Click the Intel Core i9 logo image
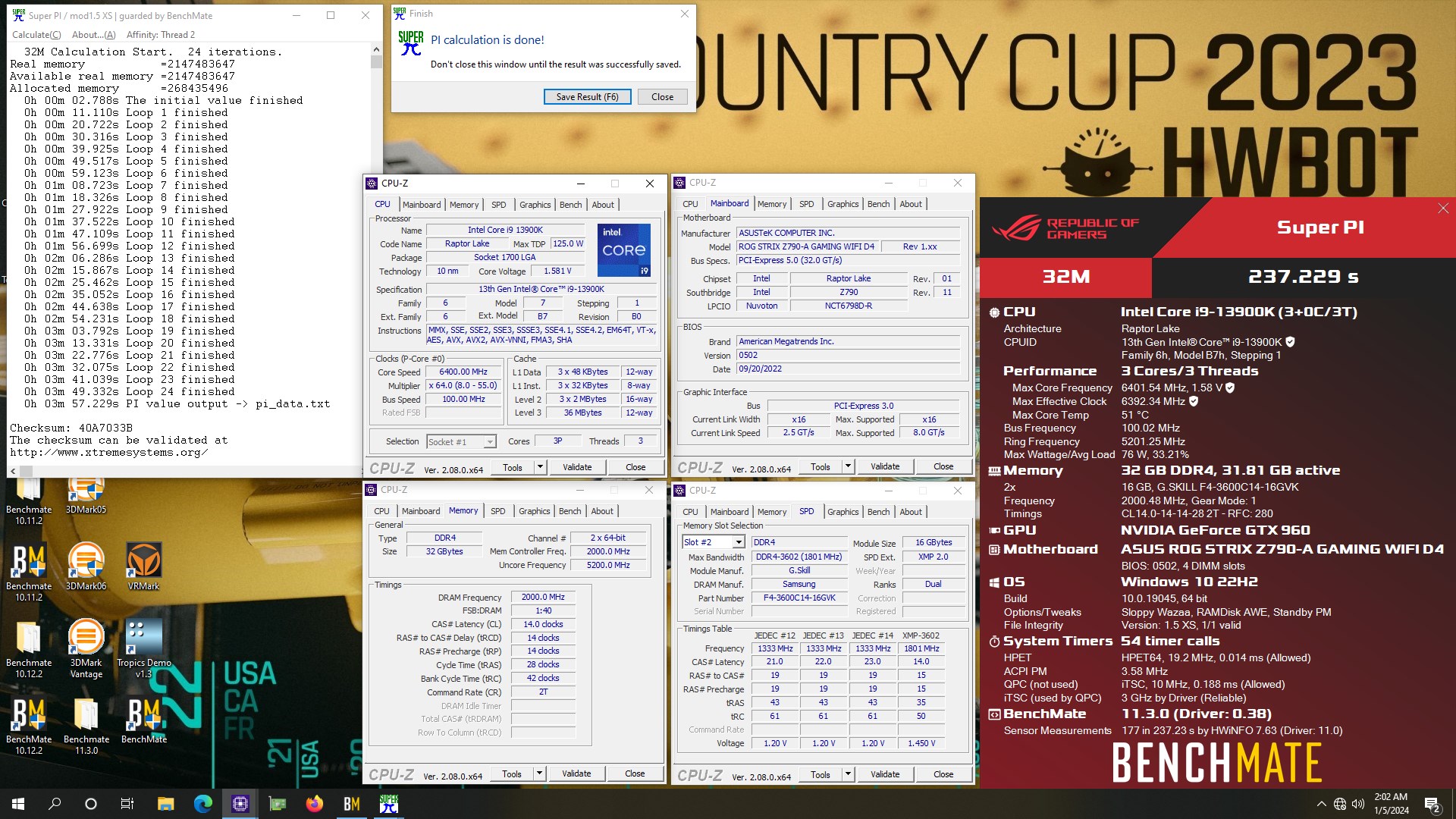The image size is (1456, 819). coord(623,250)
